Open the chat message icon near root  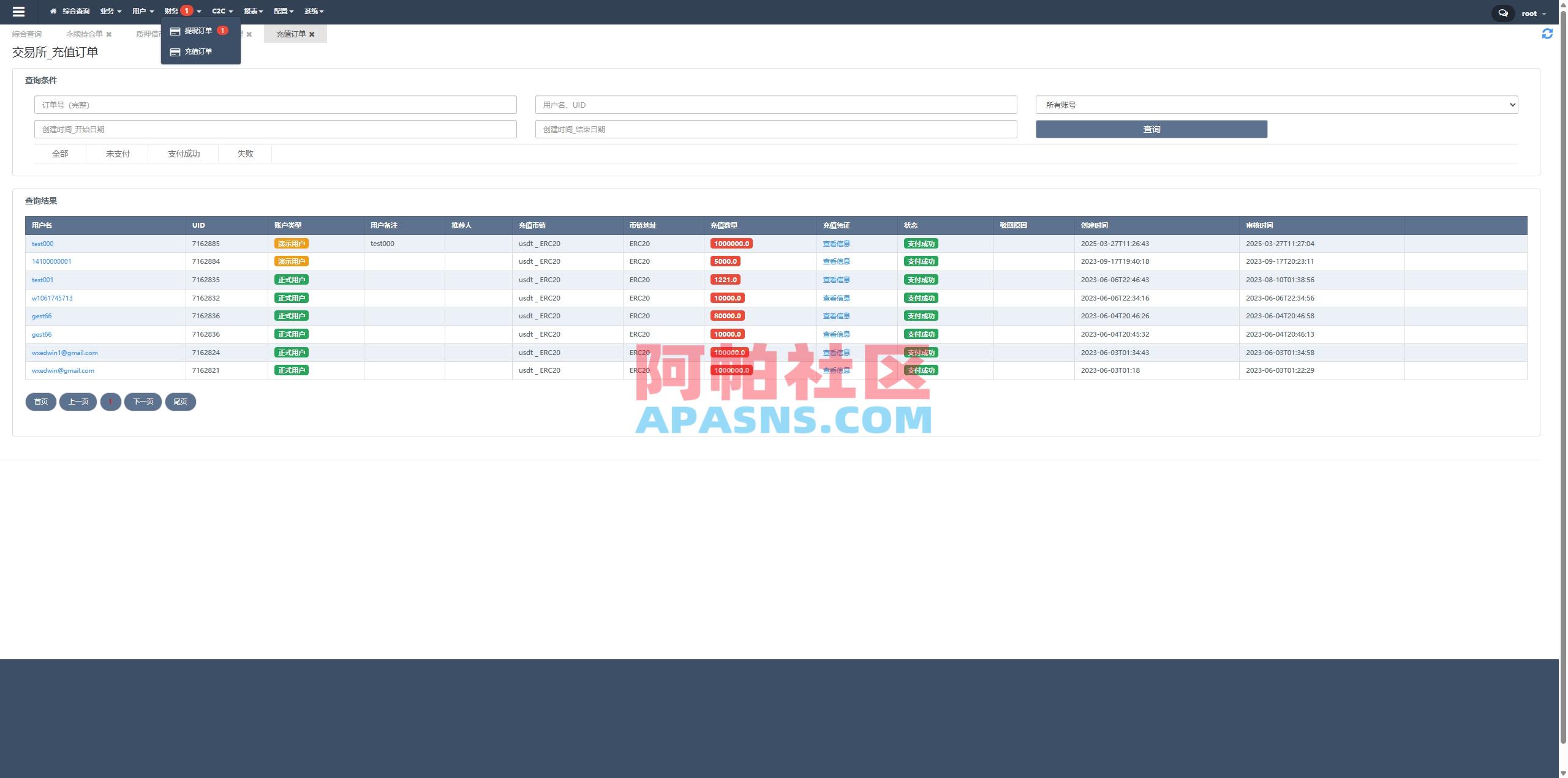pos(1502,12)
